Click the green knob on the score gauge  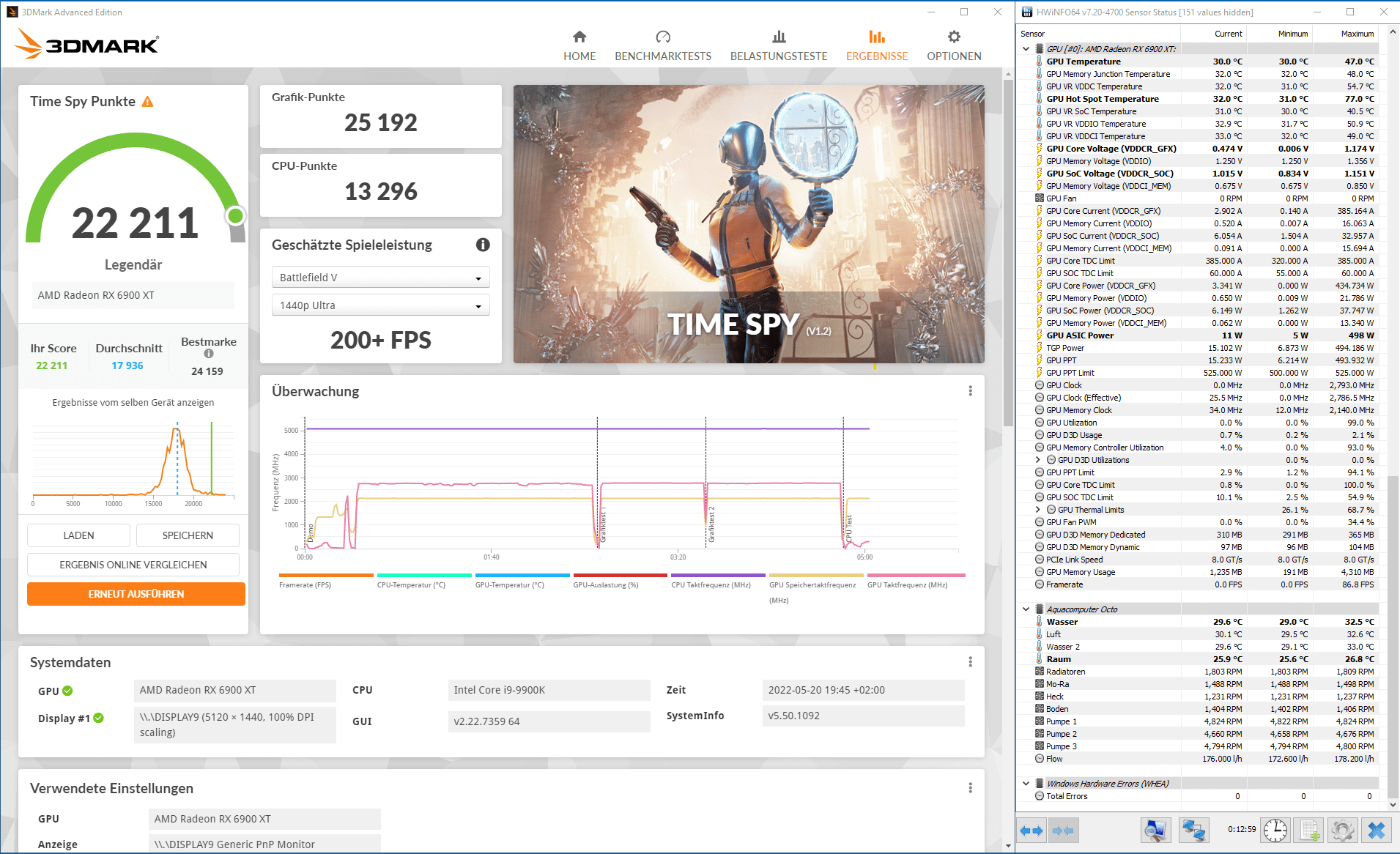[235, 215]
